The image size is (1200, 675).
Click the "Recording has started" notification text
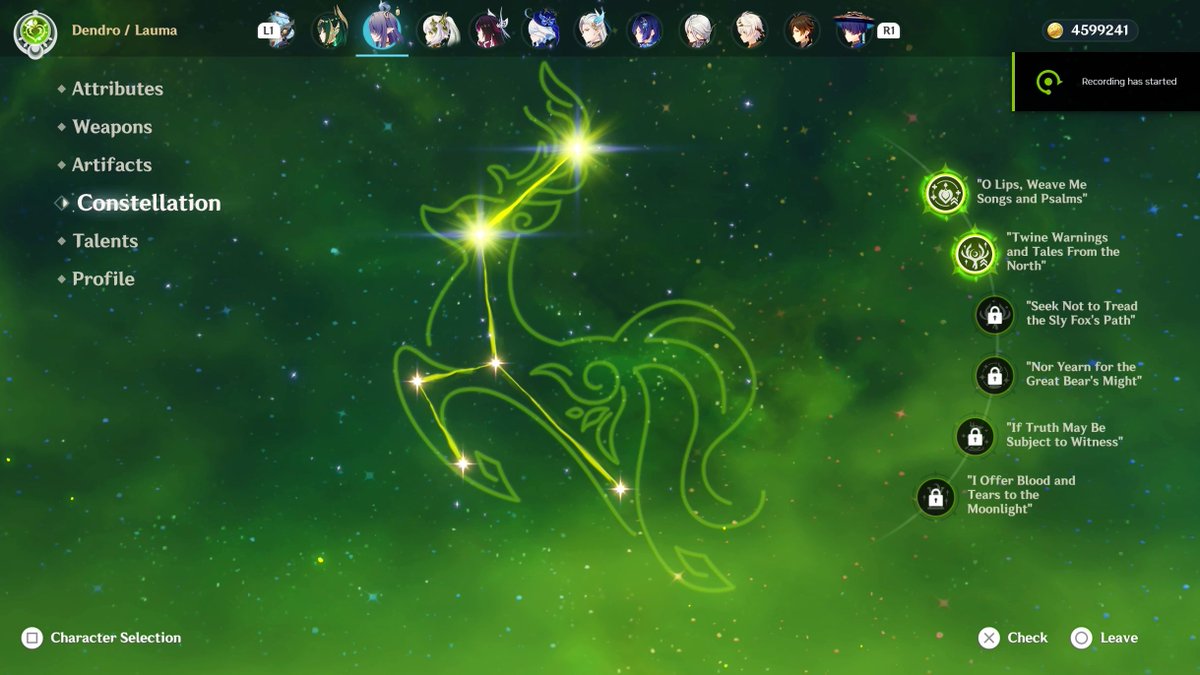1129,82
